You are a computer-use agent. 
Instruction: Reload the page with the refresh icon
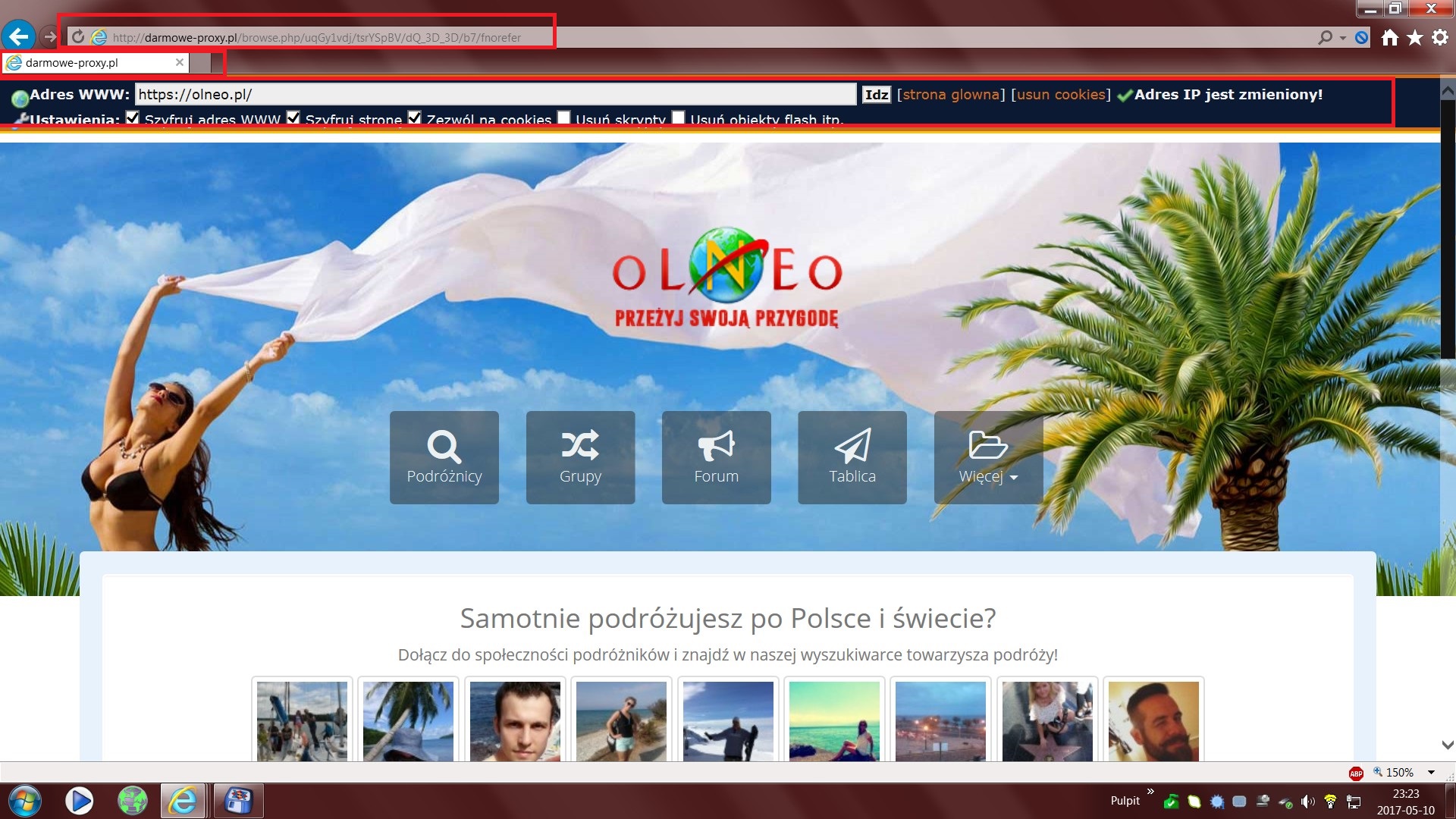tap(78, 37)
